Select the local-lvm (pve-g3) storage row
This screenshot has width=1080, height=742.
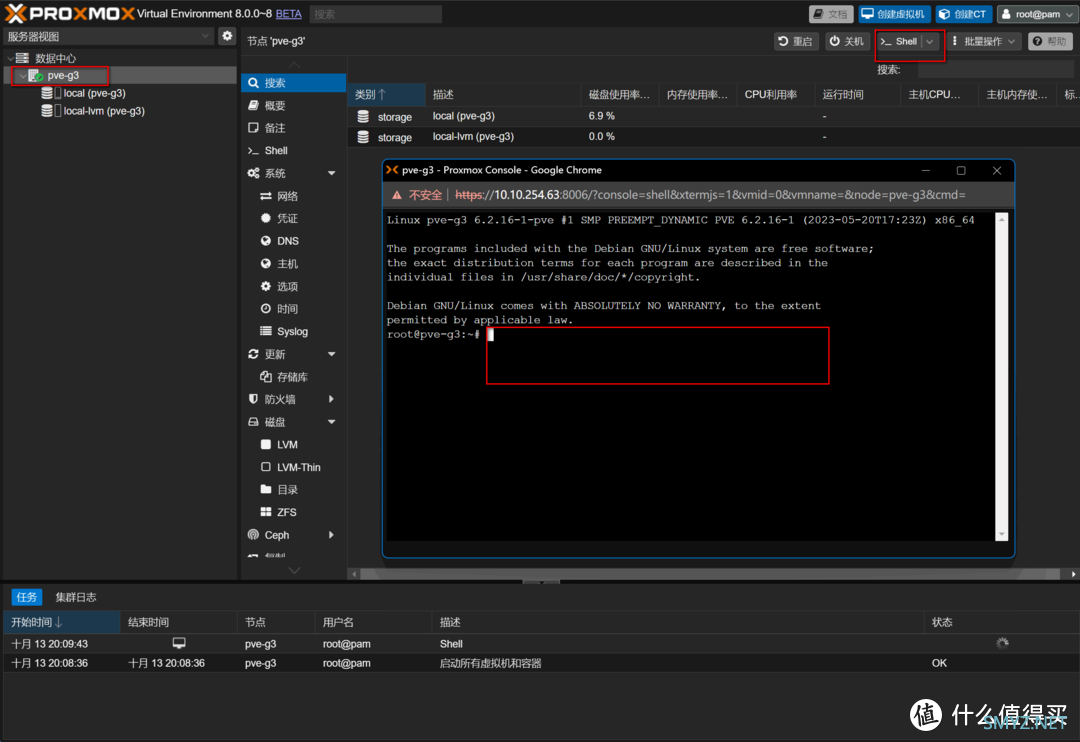click(x=714, y=137)
